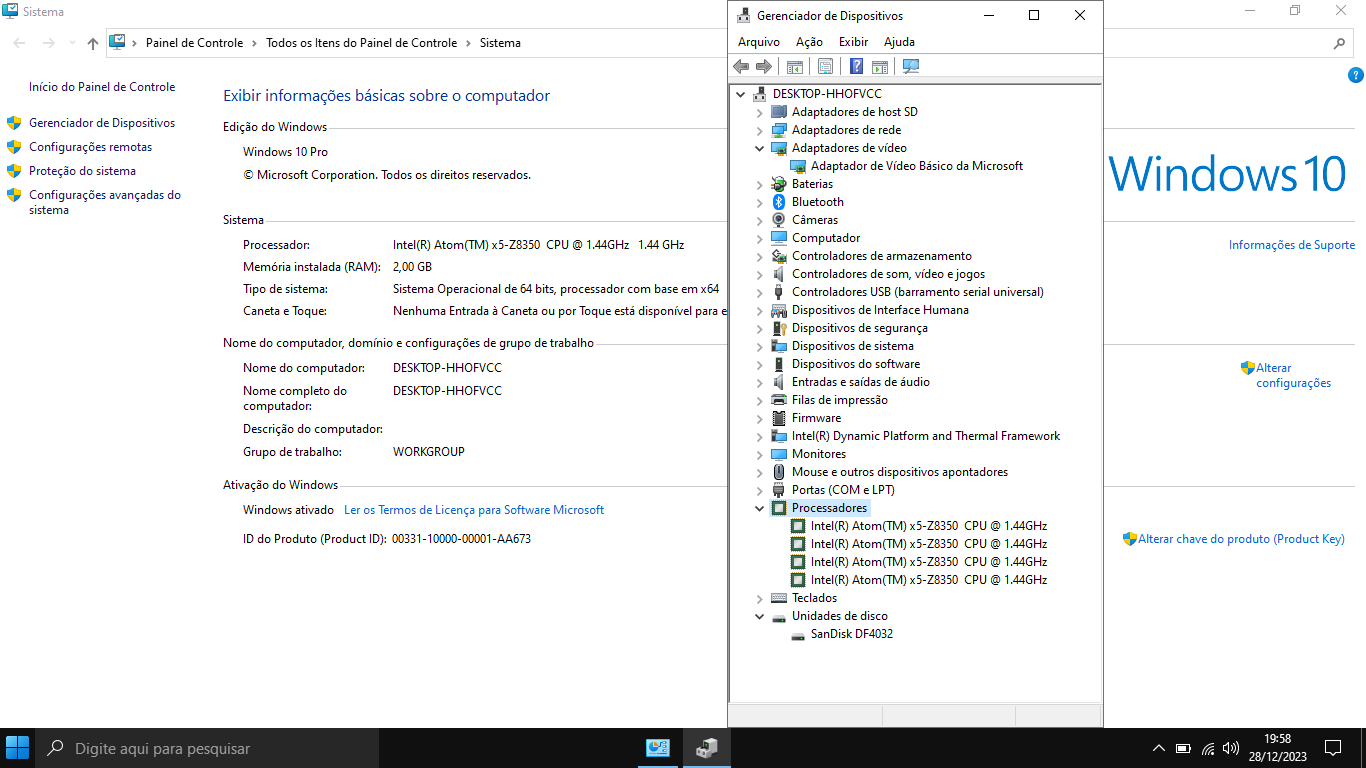Image resolution: width=1366 pixels, height=768 pixels.
Task: Open Informações de Suporte link
Action: coord(1292,245)
